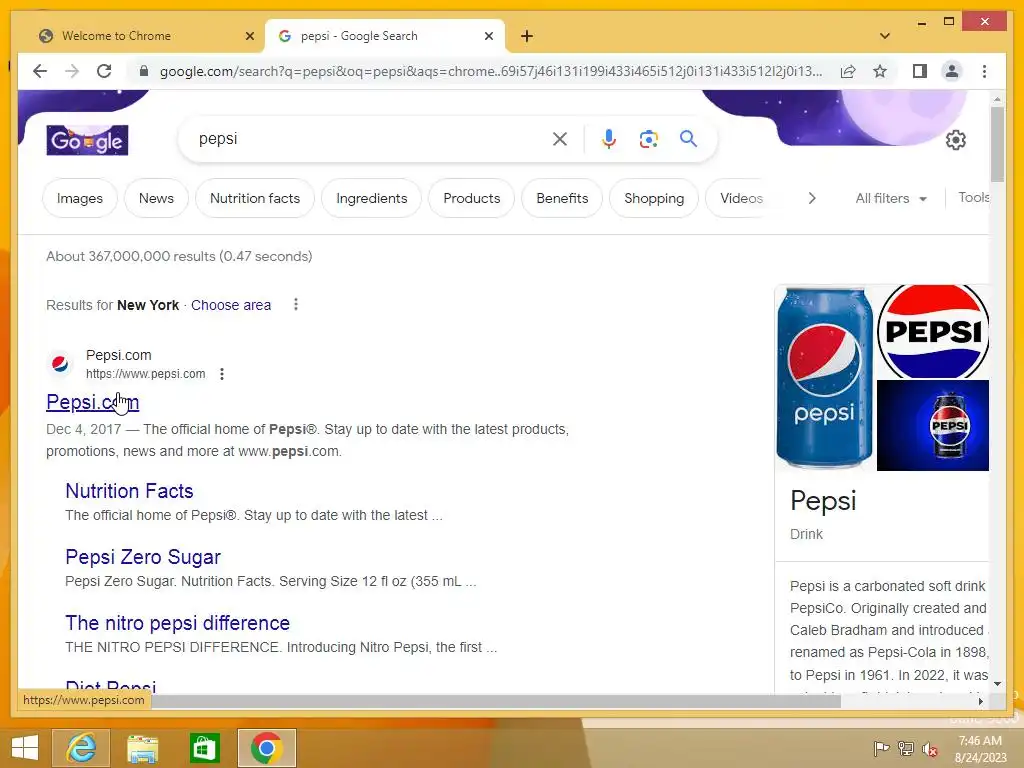Image resolution: width=1024 pixels, height=768 pixels.
Task: Click the About 367,000,000 results text
Action: coord(179,256)
